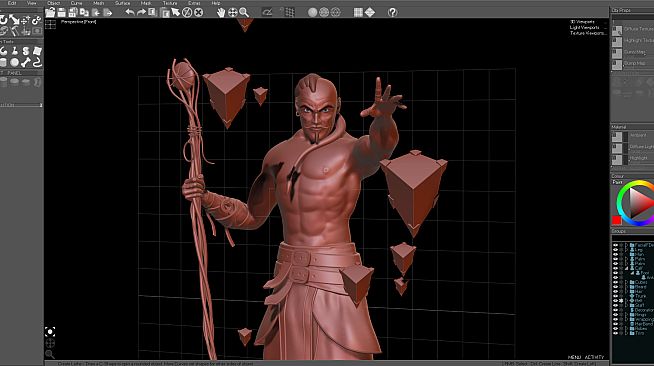Activate the hand pan tool
This screenshot has width=654, height=366.
221,13
